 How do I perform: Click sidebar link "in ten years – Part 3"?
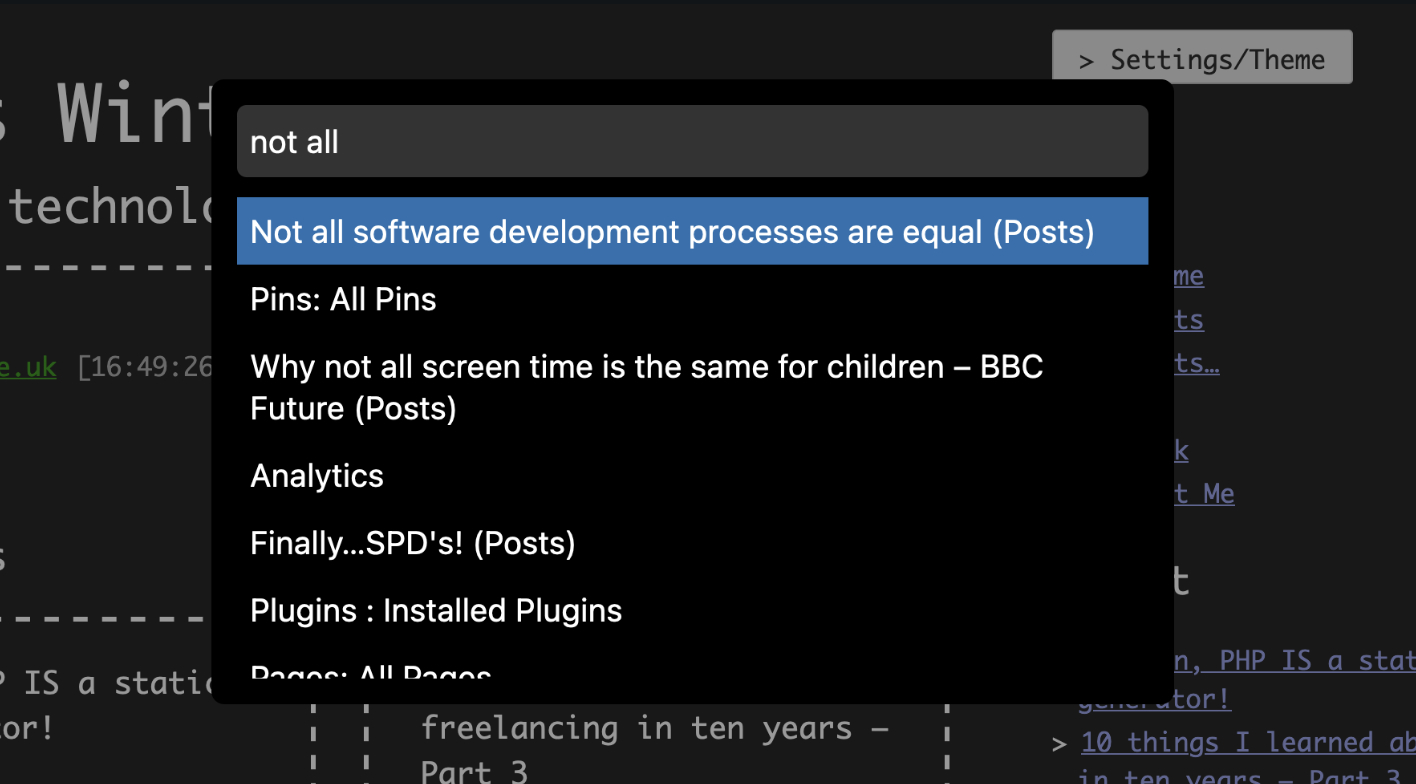1240,776
